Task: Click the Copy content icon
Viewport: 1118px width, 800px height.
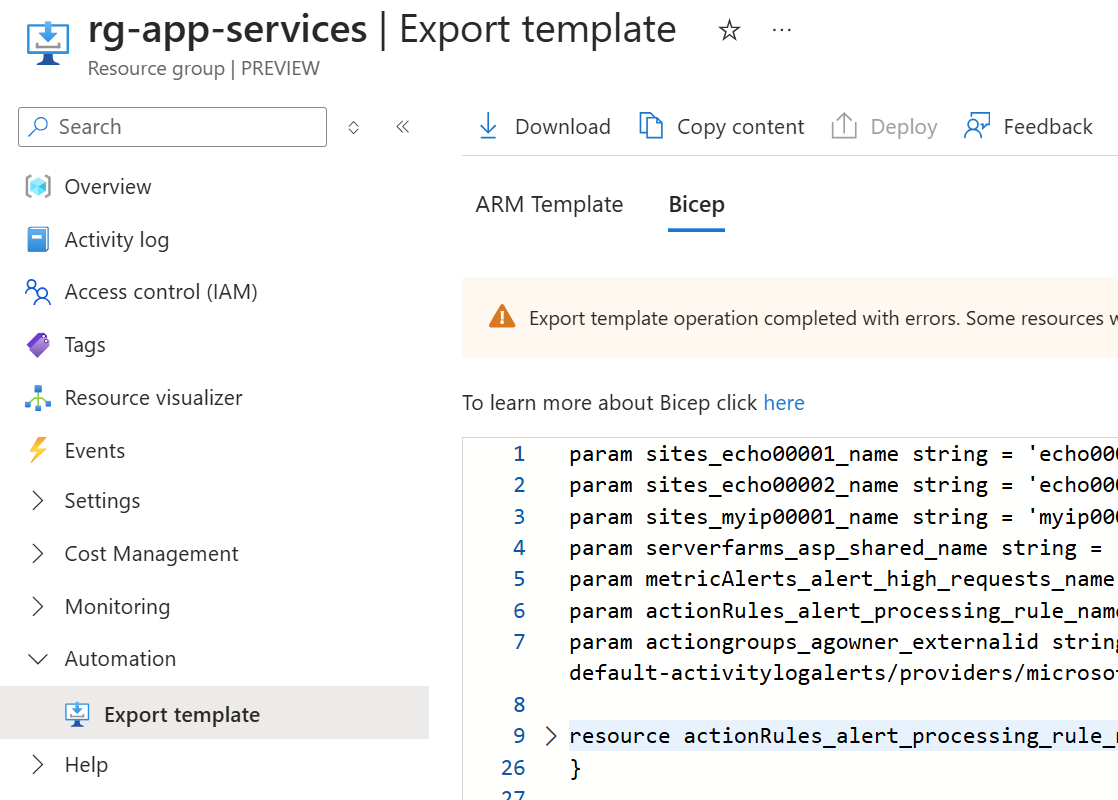Action: (650, 126)
